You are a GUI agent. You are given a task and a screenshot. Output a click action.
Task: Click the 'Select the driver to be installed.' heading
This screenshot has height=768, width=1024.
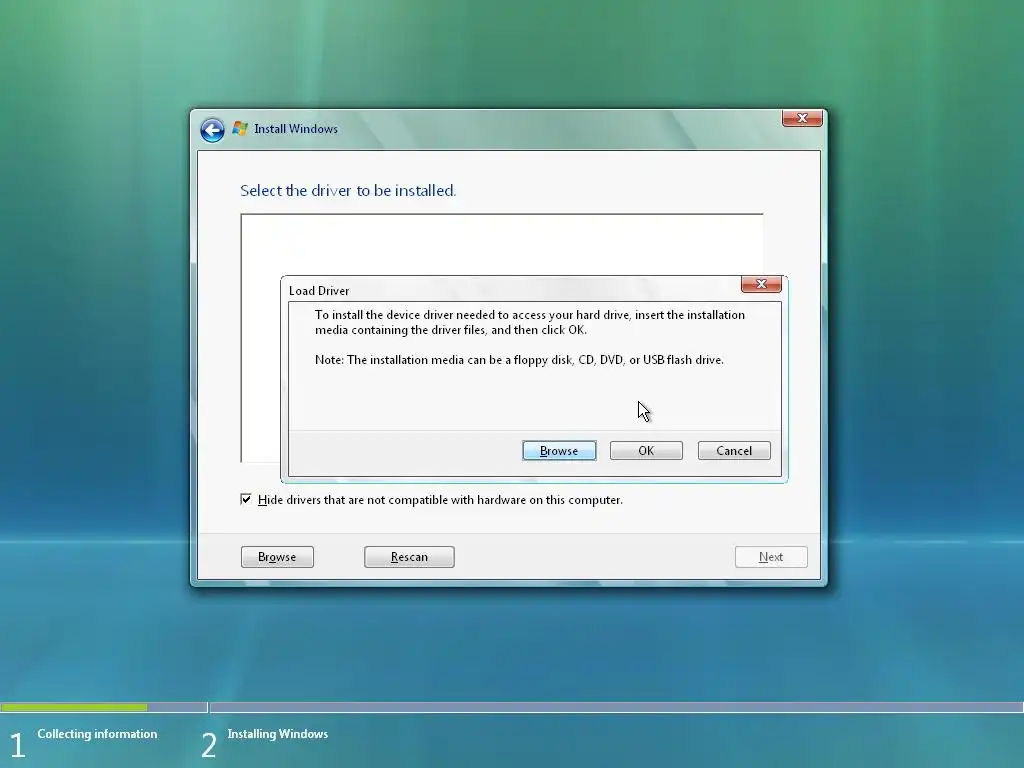[x=348, y=191]
